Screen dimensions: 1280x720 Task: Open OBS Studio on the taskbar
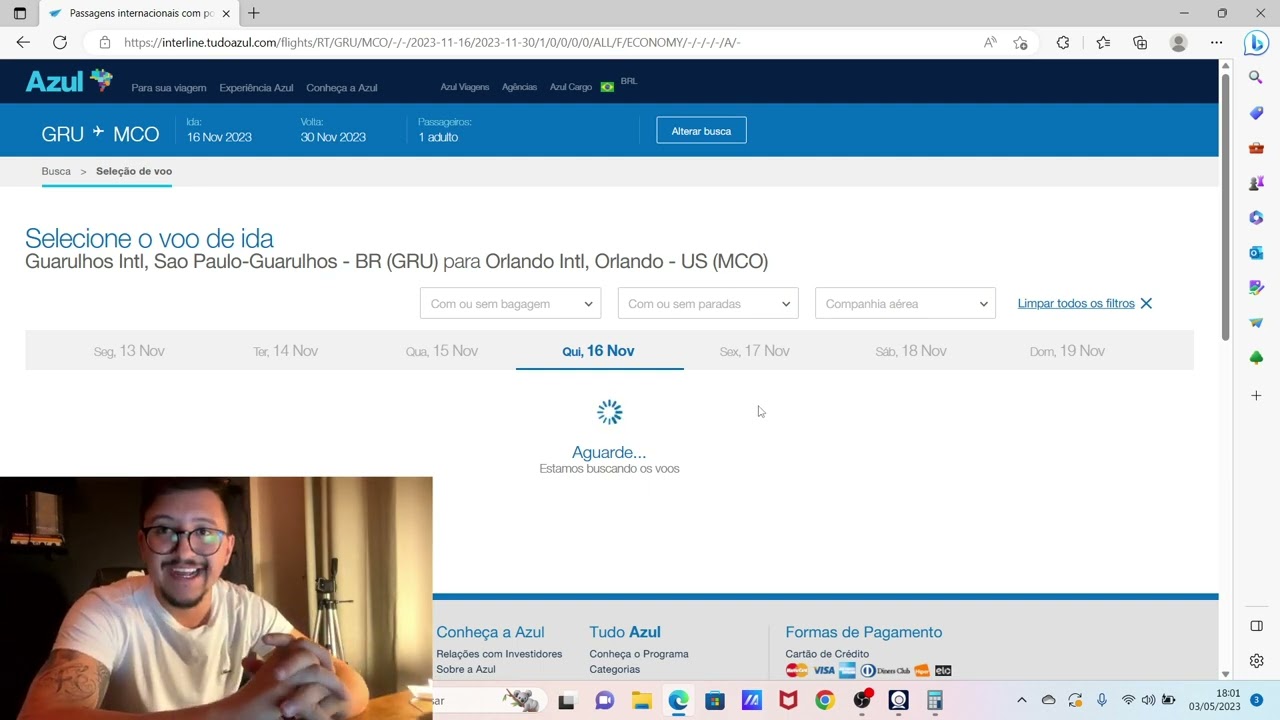[x=862, y=700]
